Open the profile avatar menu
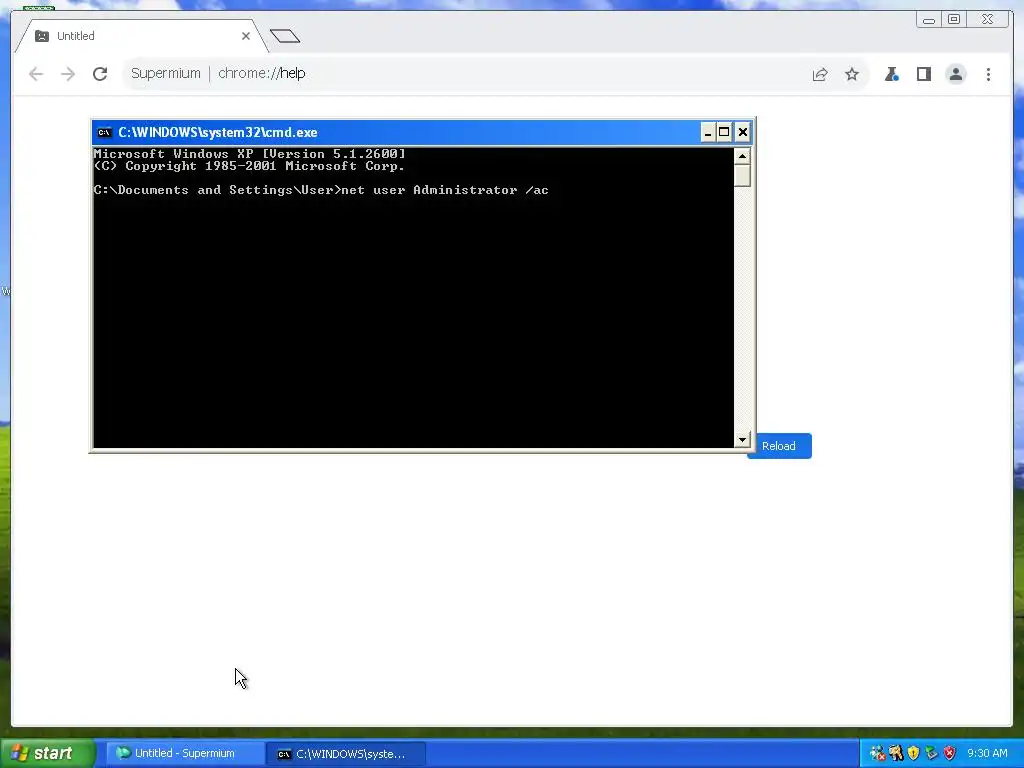This screenshot has height=768, width=1024. [956, 74]
